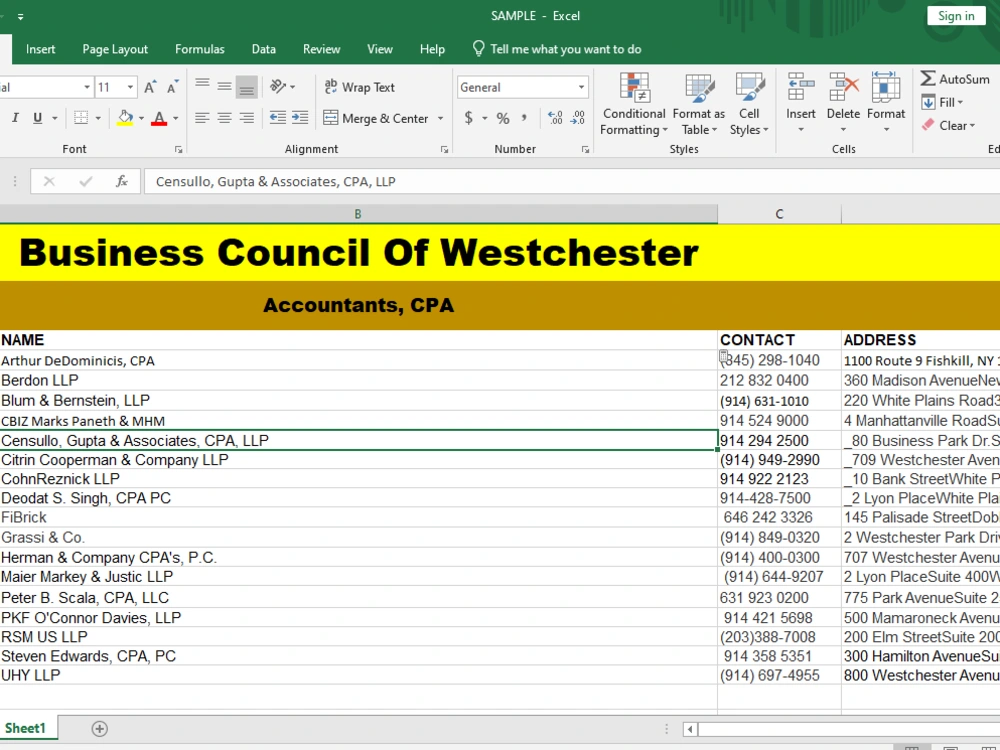Click Decrease Decimal icon
The width and height of the screenshot is (1000, 750).
578,118
